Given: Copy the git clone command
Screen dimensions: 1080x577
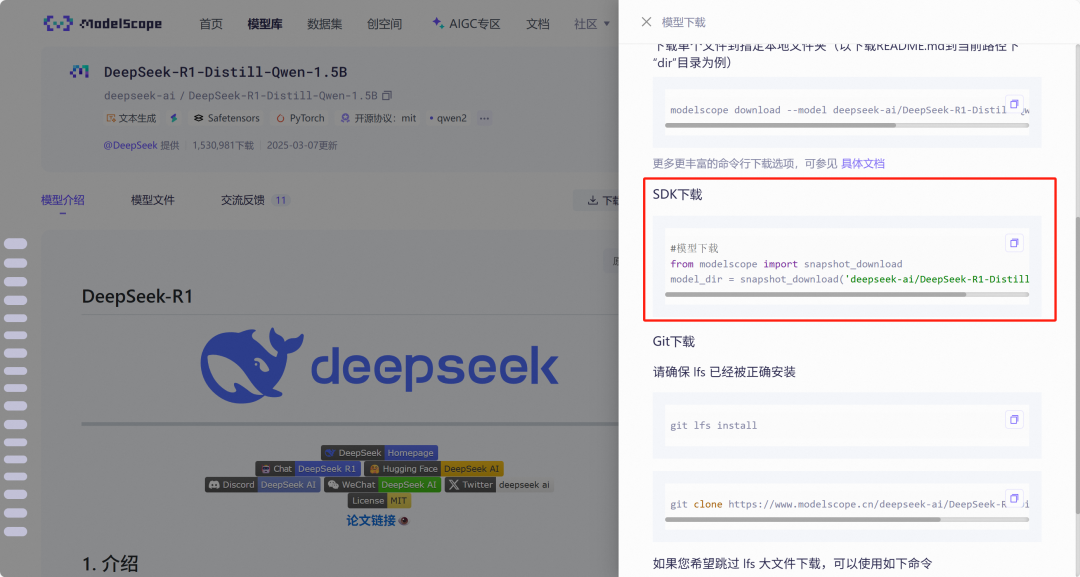Looking at the screenshot, I should tap(1014, 498).
